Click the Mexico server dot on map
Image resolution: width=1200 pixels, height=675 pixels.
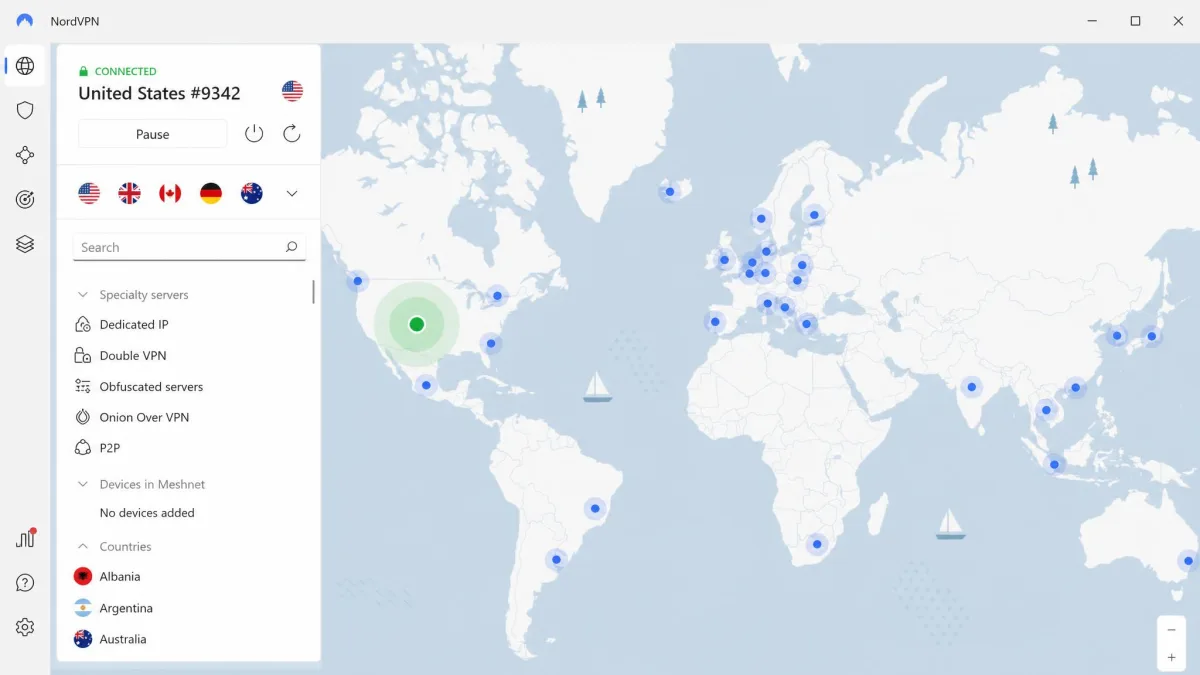point(427,385)
